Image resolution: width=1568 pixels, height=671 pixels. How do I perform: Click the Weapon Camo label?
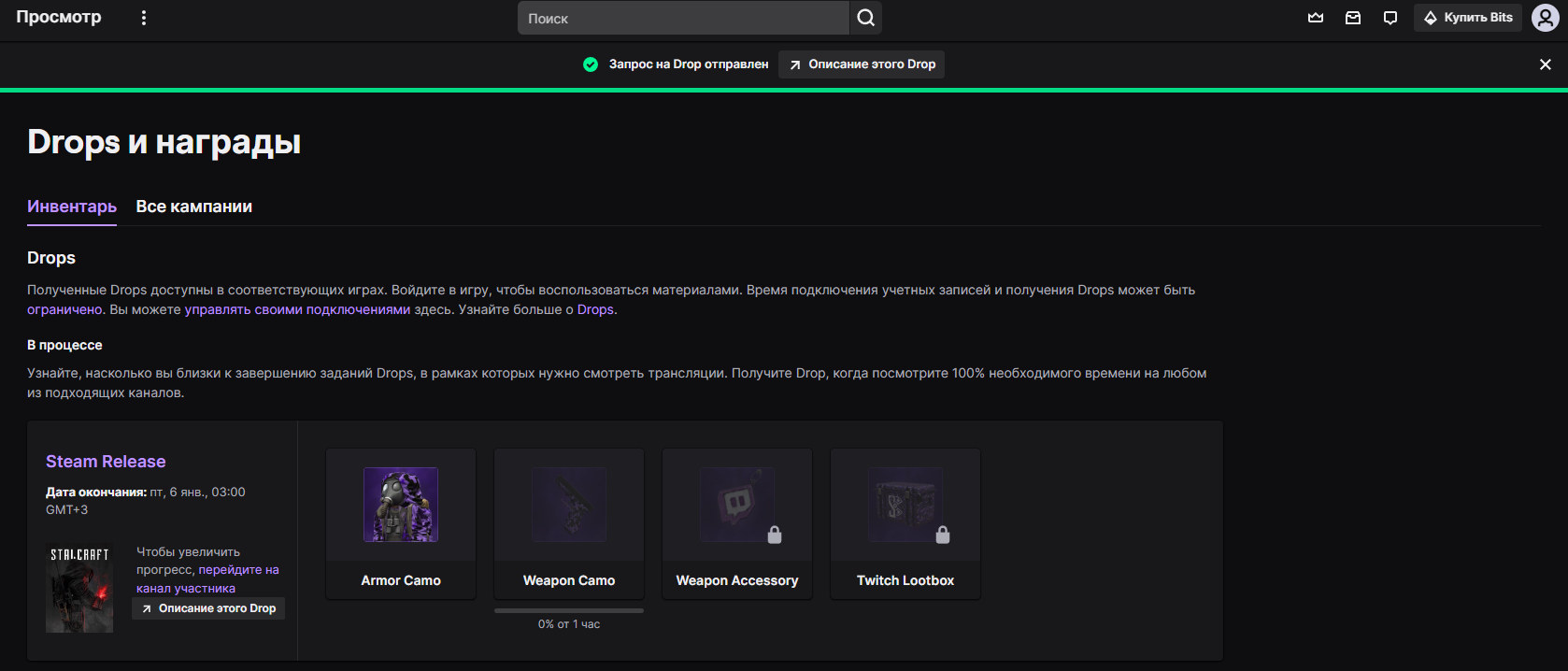[x=569, y=580]
